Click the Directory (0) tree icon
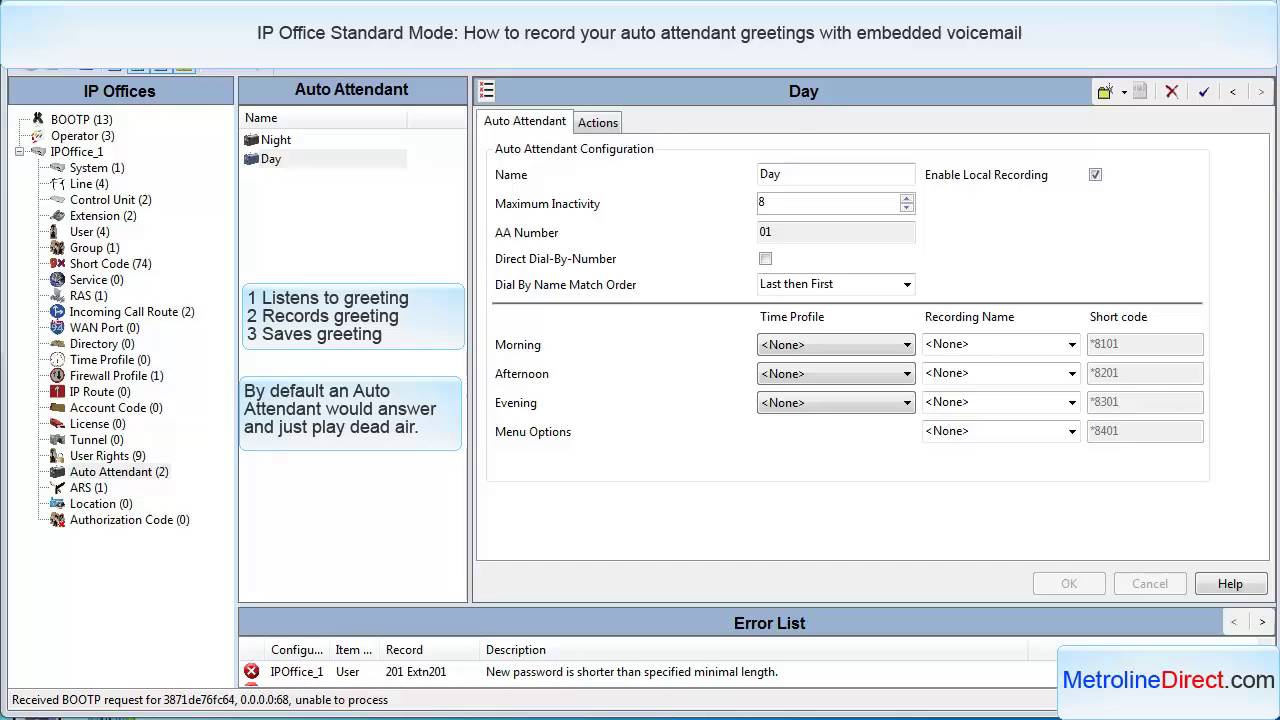 coord(58,344)
